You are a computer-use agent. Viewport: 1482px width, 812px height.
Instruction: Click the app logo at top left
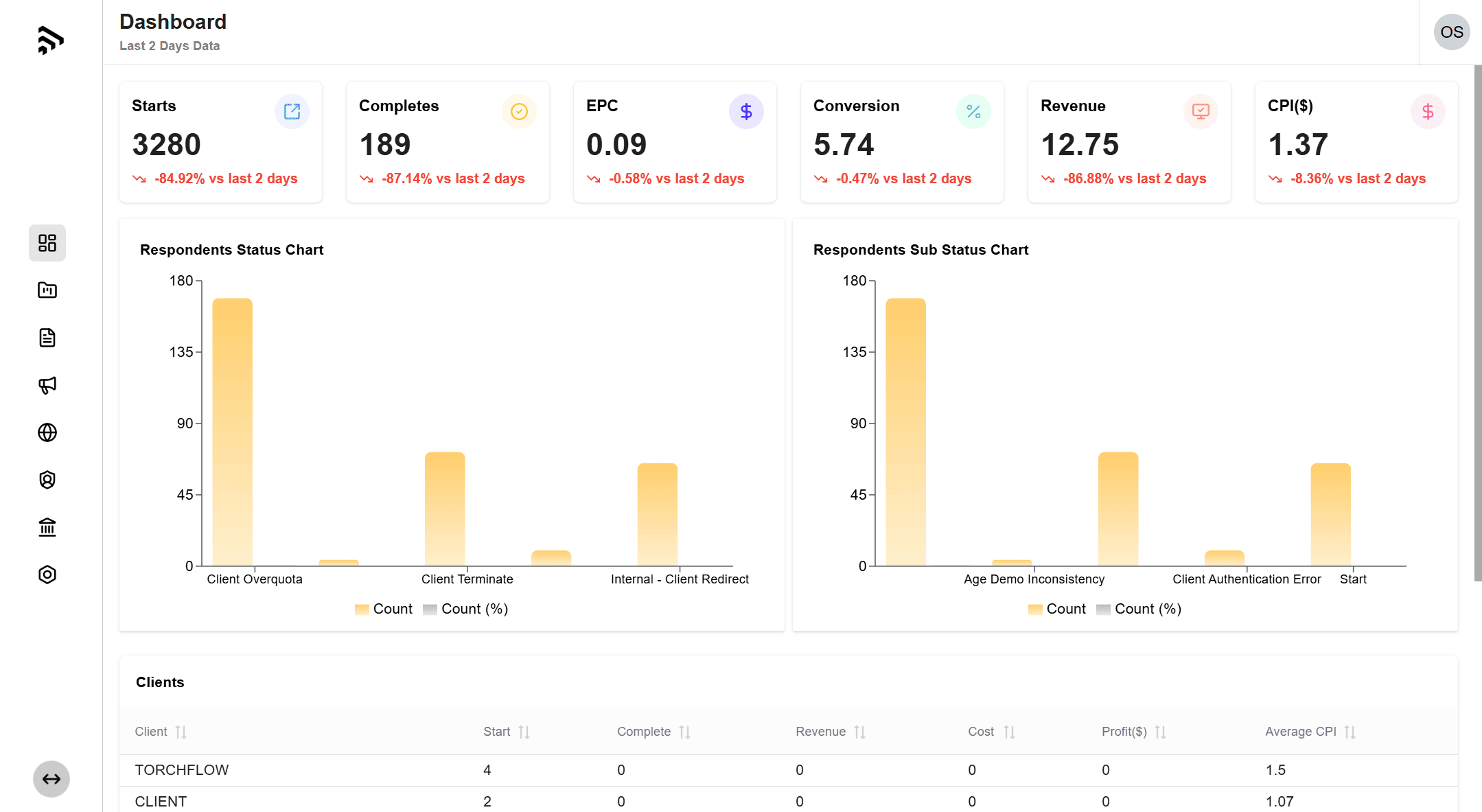[x=51, y=40]
